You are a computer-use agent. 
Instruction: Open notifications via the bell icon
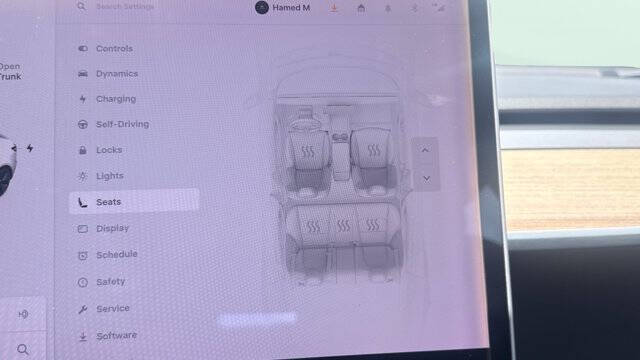coord(388,8)
